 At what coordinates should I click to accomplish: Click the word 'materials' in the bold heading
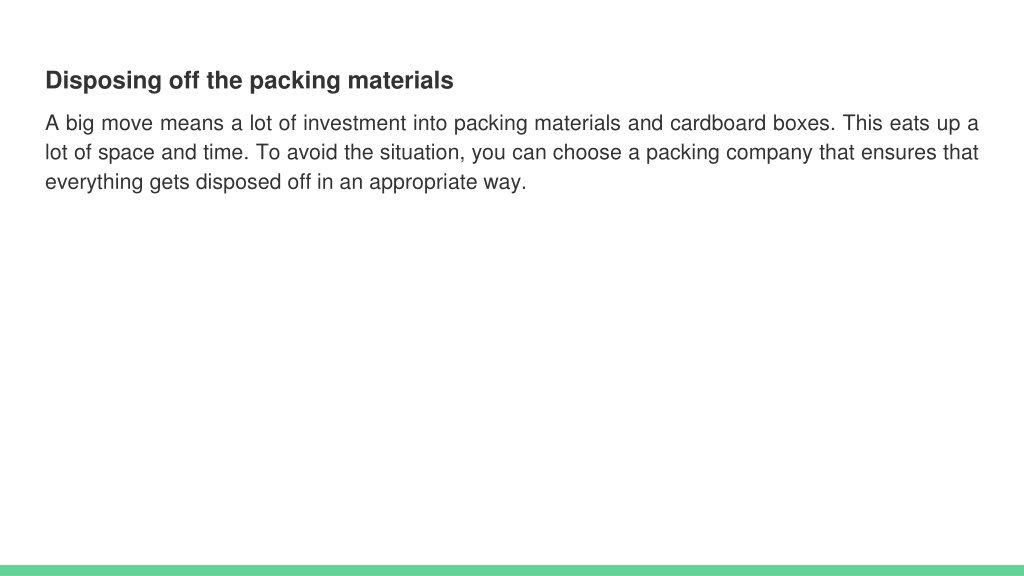[400, 81]
